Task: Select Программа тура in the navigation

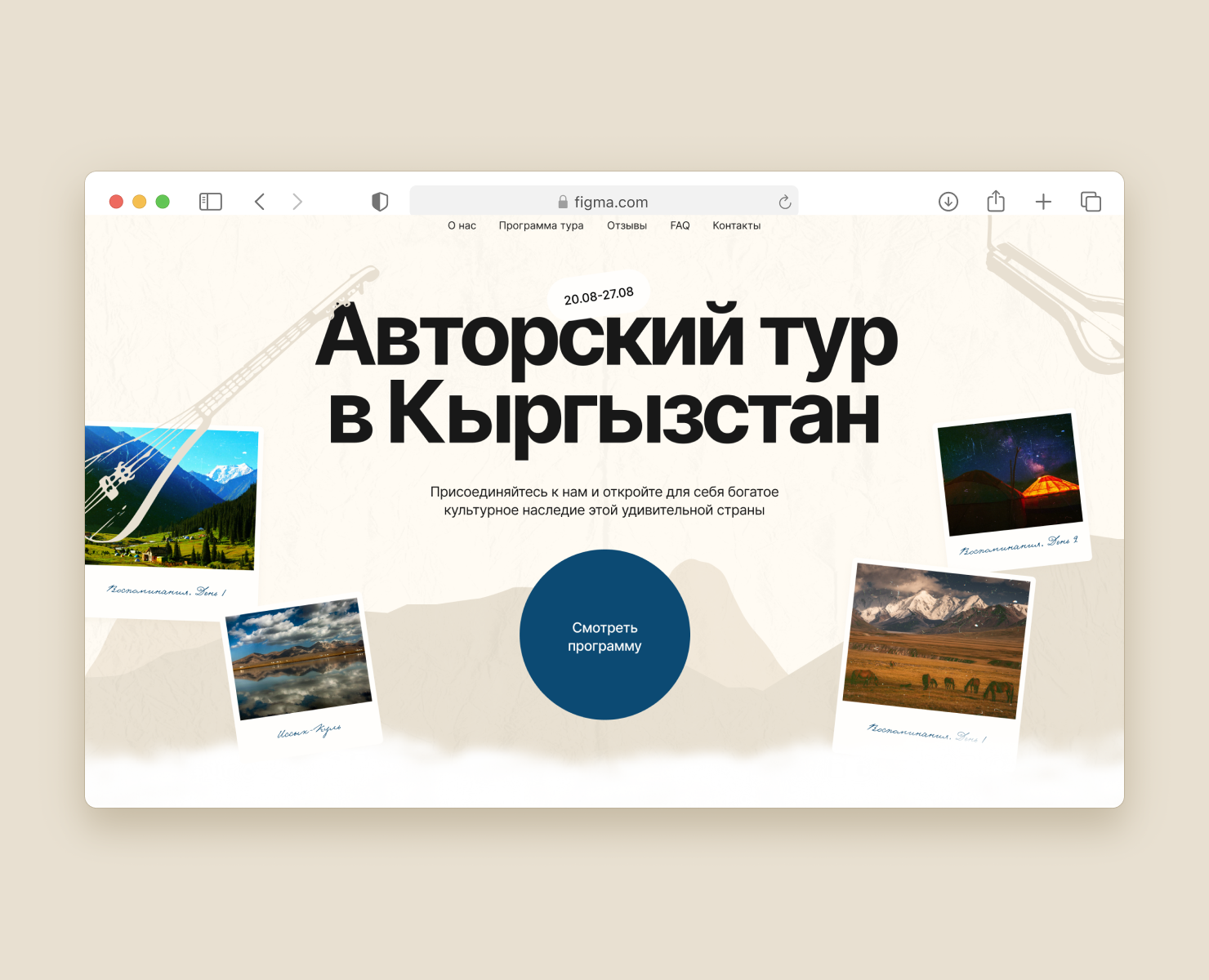Action: pyautogui.click(x=542, y=225)
